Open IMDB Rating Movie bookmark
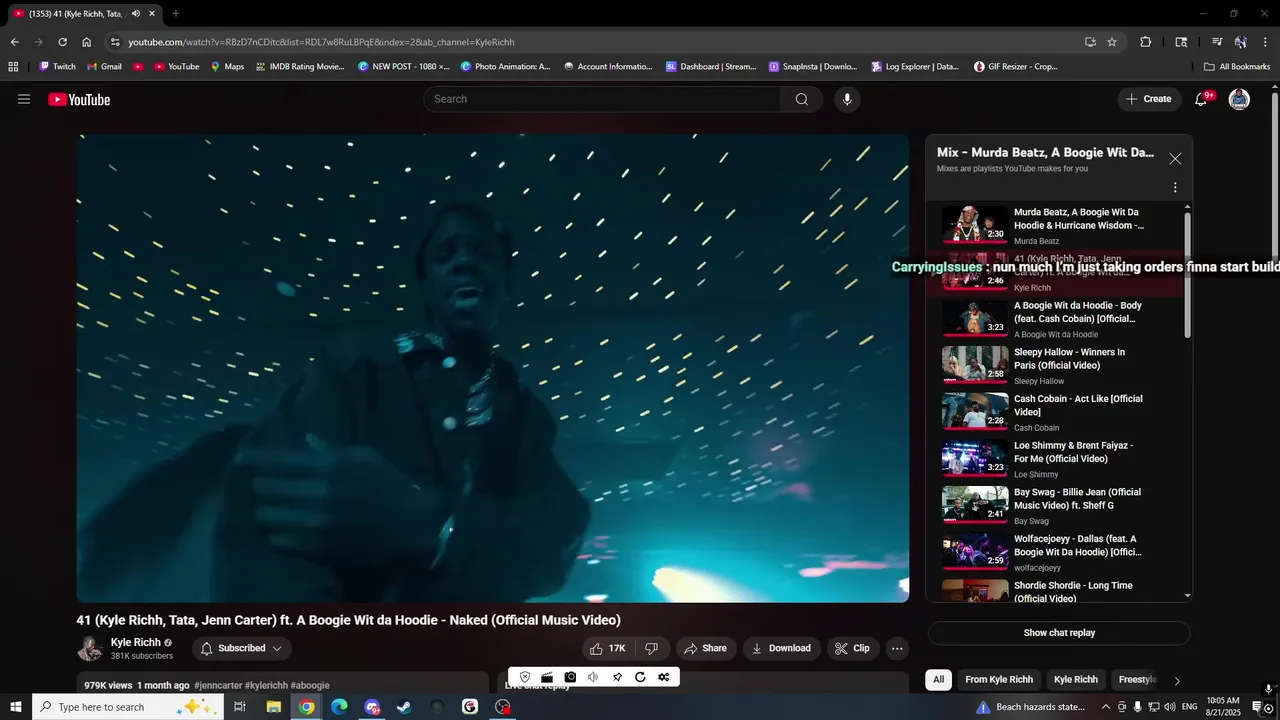The width and height of the screenshot is (1280, 720). pyautogui.click(x=299, y=67)
